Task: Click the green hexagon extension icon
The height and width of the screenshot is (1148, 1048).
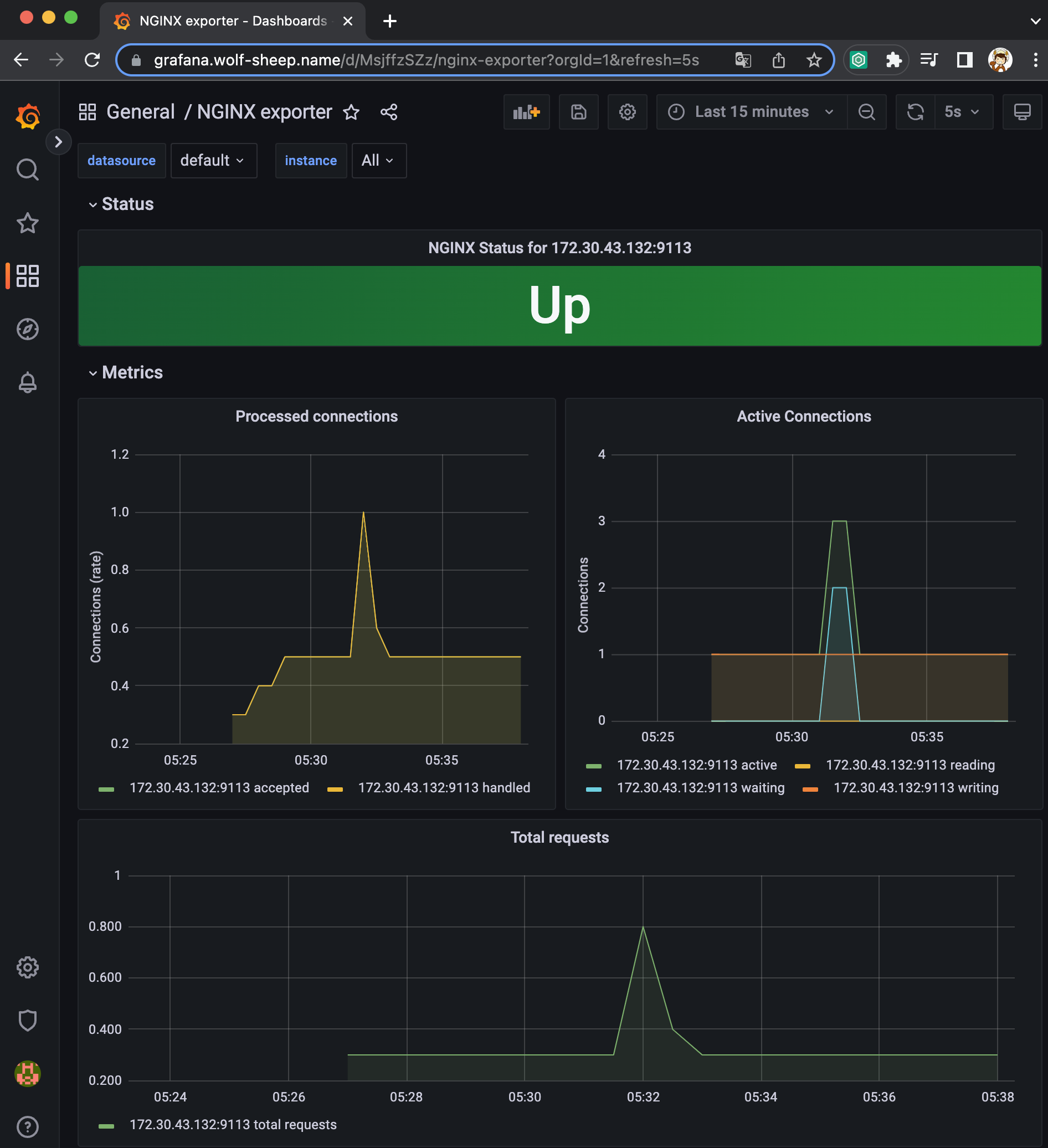Action: (859, 60)
